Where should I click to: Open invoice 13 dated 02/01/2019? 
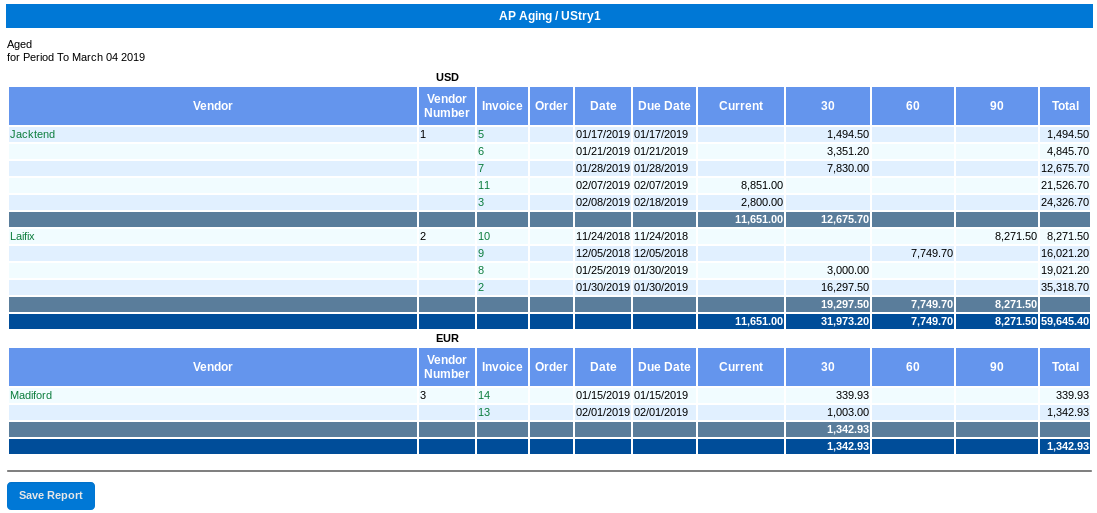pyautogui.click(x=484, y=413)
